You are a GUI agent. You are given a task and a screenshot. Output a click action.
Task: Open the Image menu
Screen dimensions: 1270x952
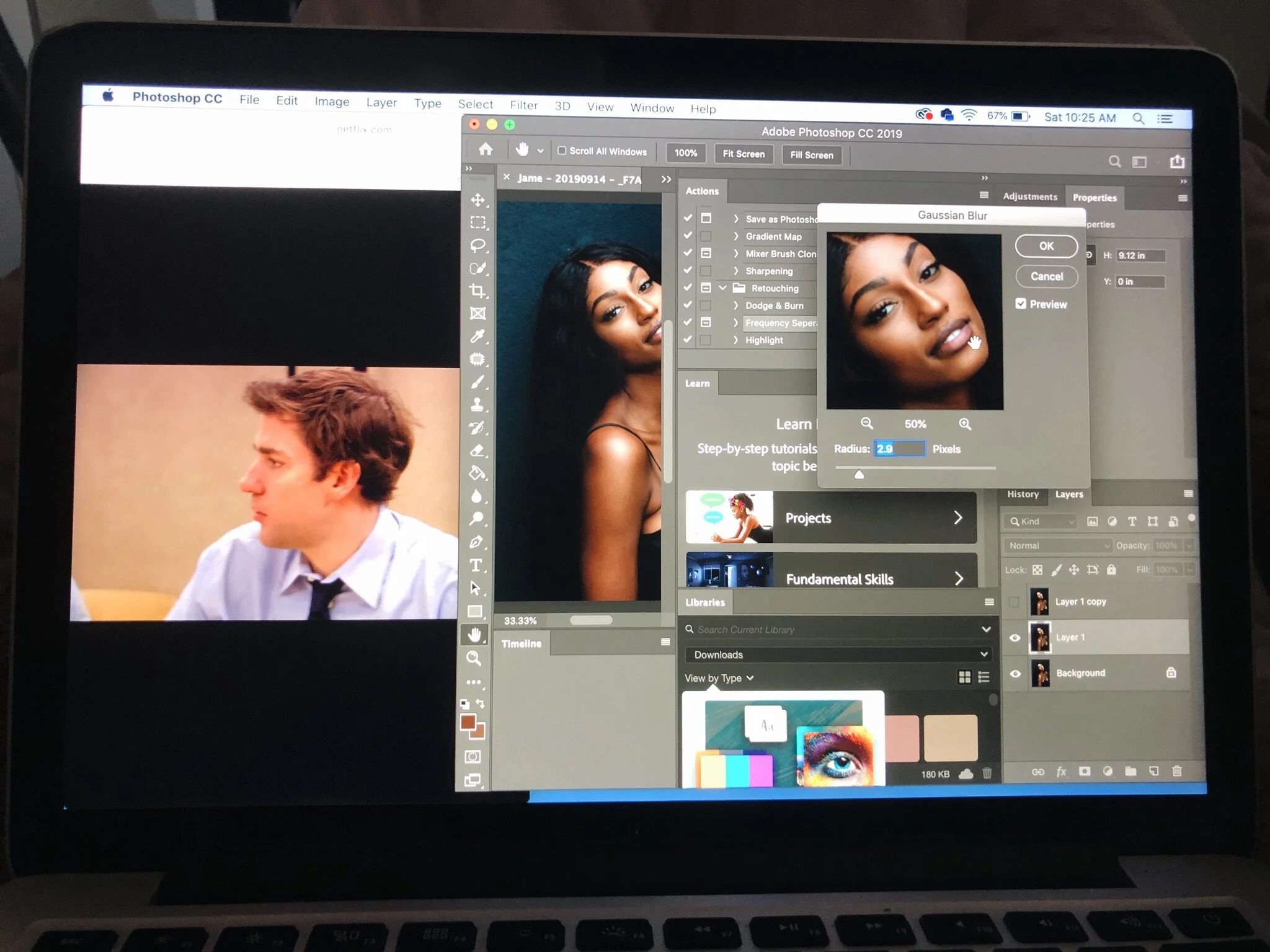[332, 102]
